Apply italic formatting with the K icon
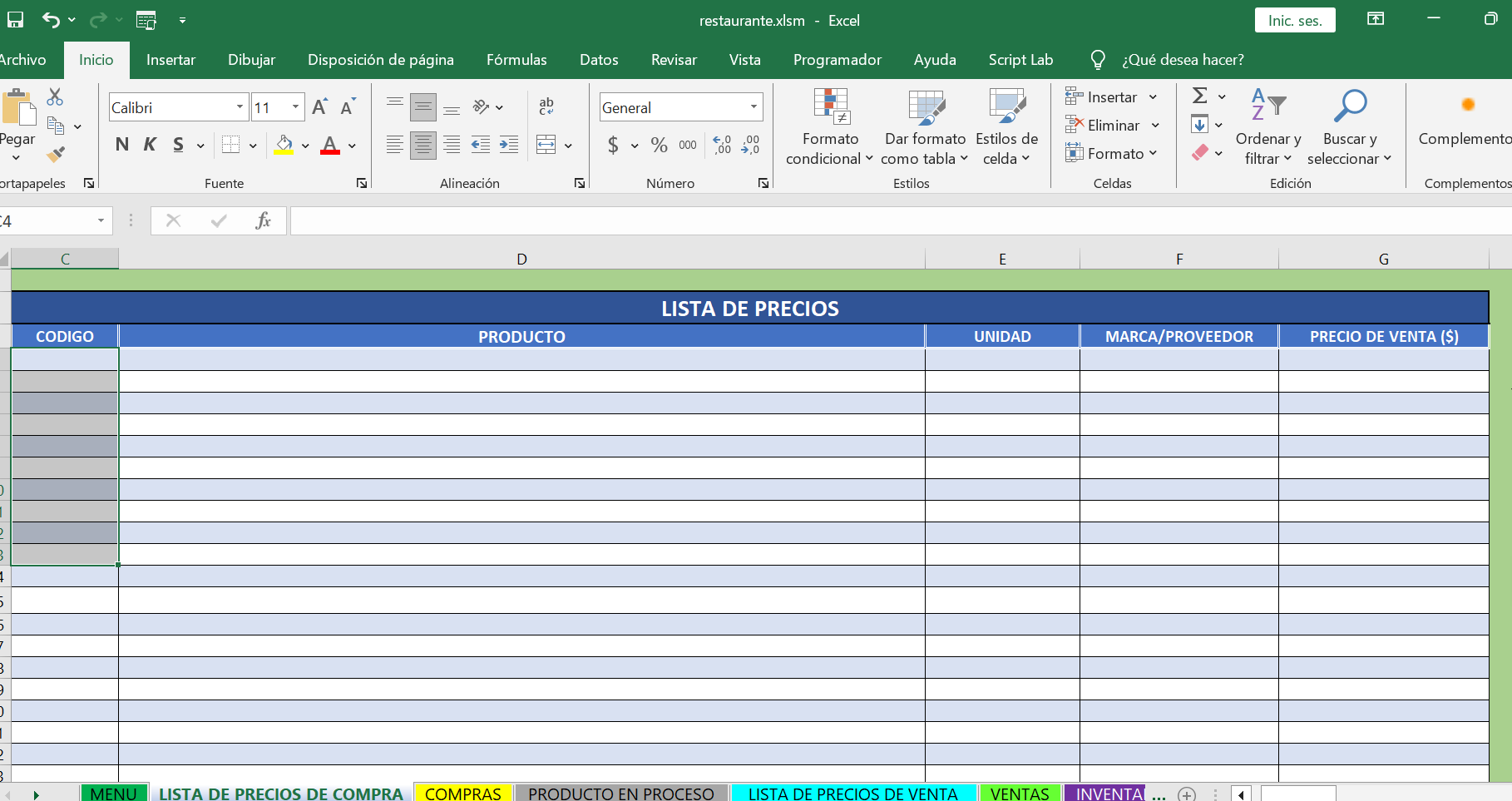Image resolution: width=1512 pixels, height=801 pixels. (x=150, y=145)
